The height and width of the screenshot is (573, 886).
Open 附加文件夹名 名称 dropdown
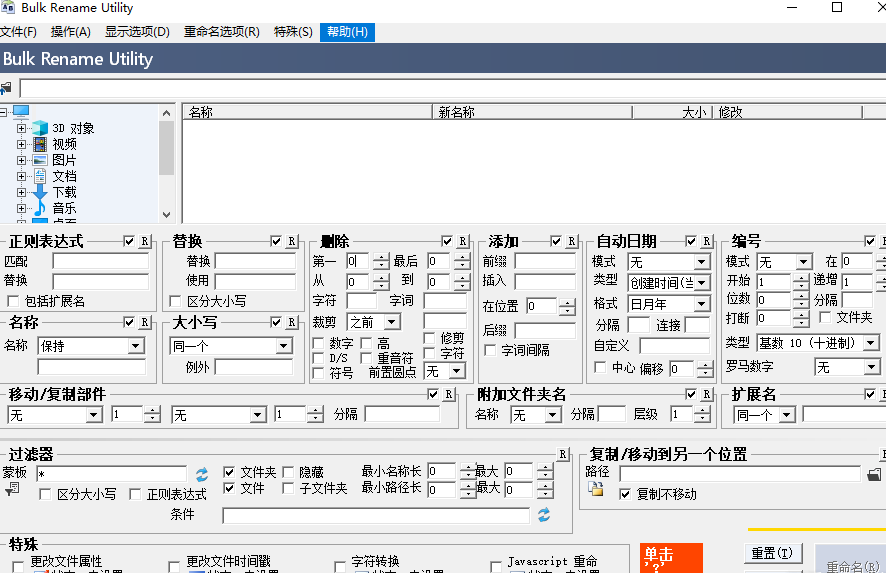pyautogui.click(x=552, y=415)
